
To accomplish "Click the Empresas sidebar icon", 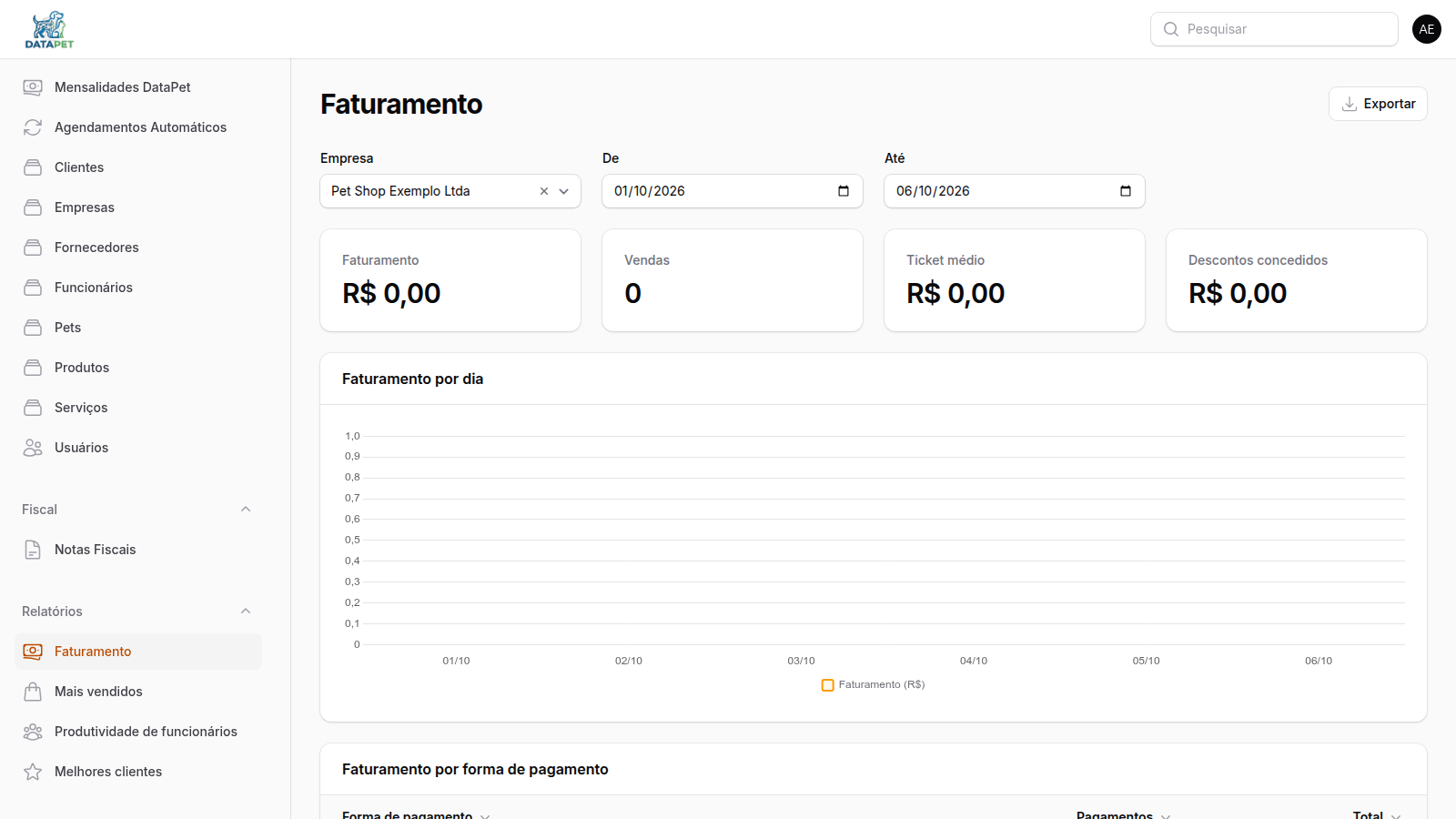I will (x=33, y=207).
